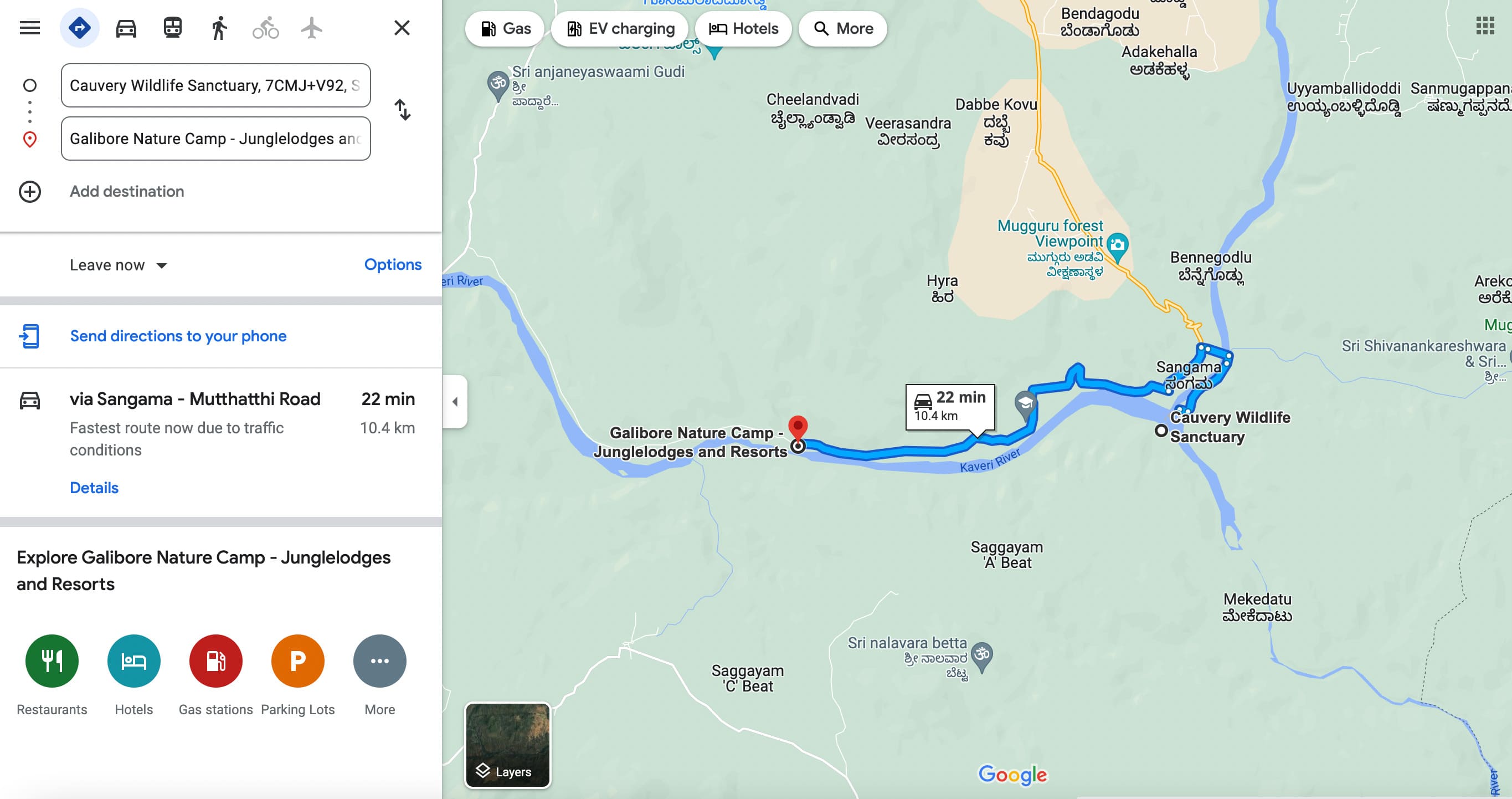Viewport: 1512px width, 799px height.
Task: Edit the Cauvery Wildlife Sanctuary starting field
Action: 216,86
